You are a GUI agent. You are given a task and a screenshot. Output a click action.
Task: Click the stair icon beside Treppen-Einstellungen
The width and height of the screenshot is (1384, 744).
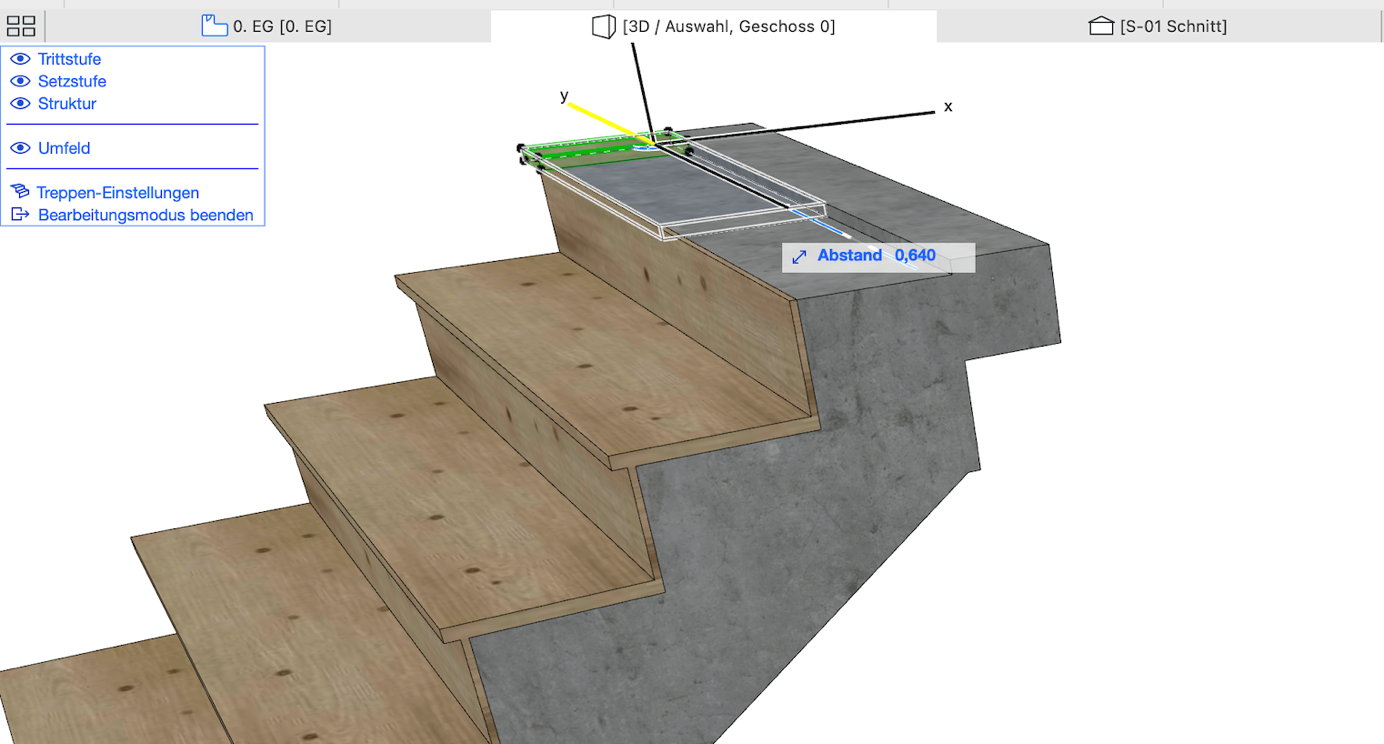(20, 191)
